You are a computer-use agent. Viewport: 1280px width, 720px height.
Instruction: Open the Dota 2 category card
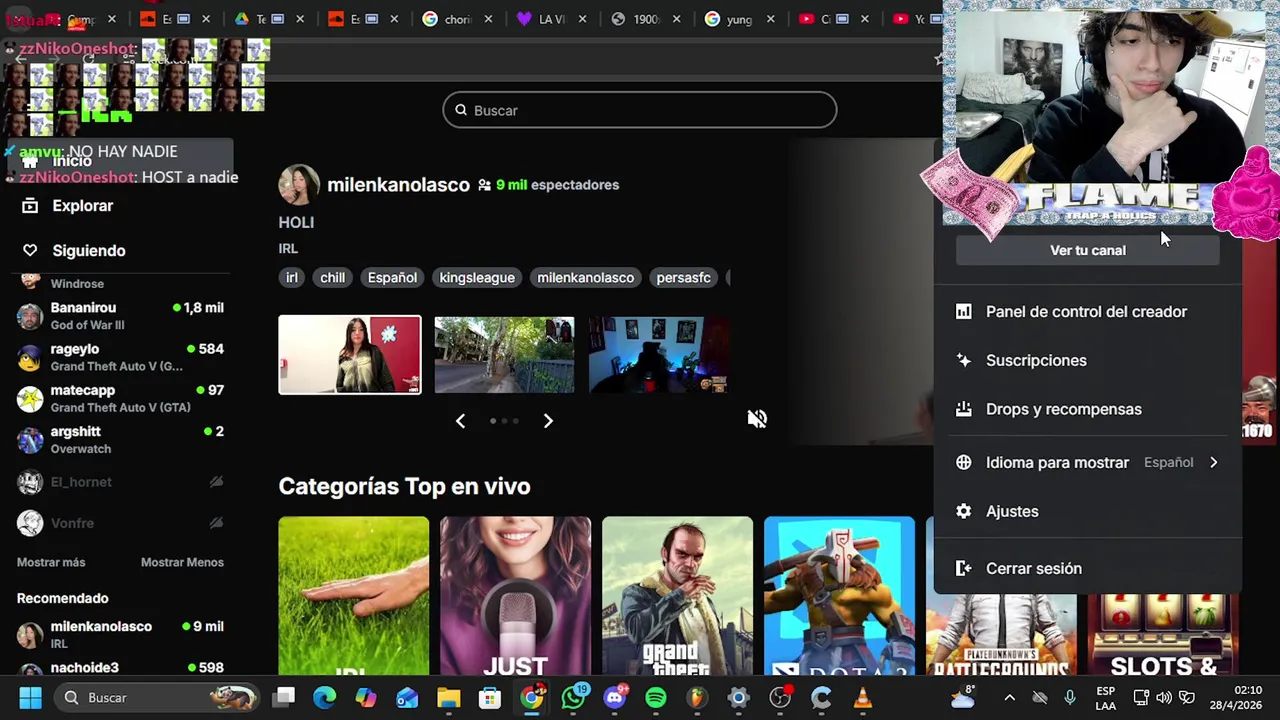[839, 596]
